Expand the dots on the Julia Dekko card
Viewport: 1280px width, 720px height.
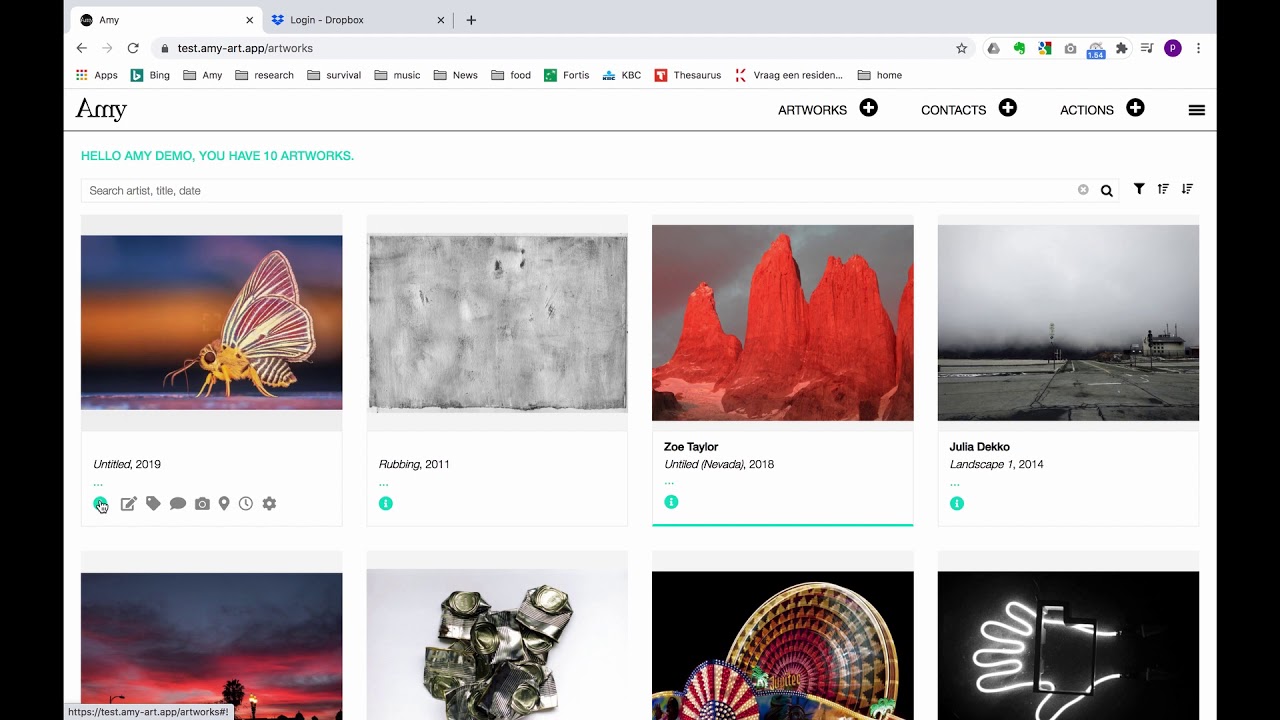pyautogui.click(x=955, y=485)
